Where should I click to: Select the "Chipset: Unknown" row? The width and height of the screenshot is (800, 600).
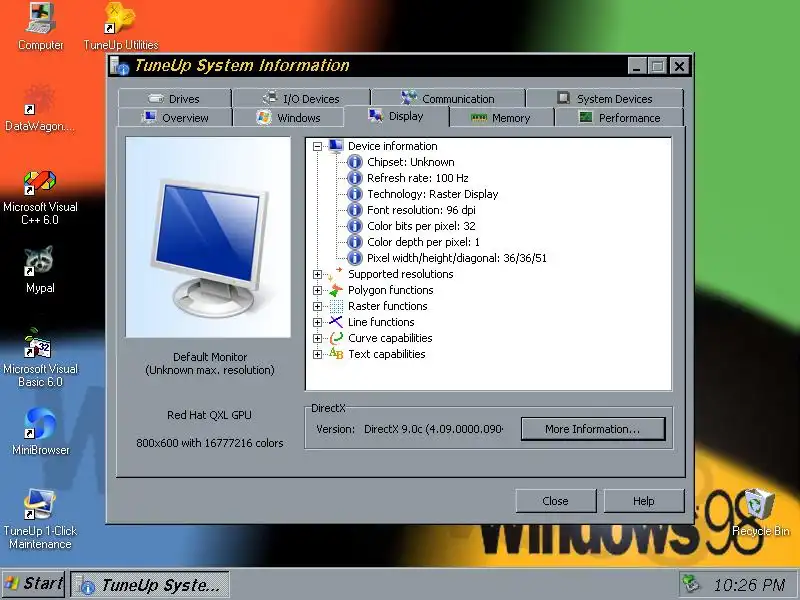tap(411, 162)
